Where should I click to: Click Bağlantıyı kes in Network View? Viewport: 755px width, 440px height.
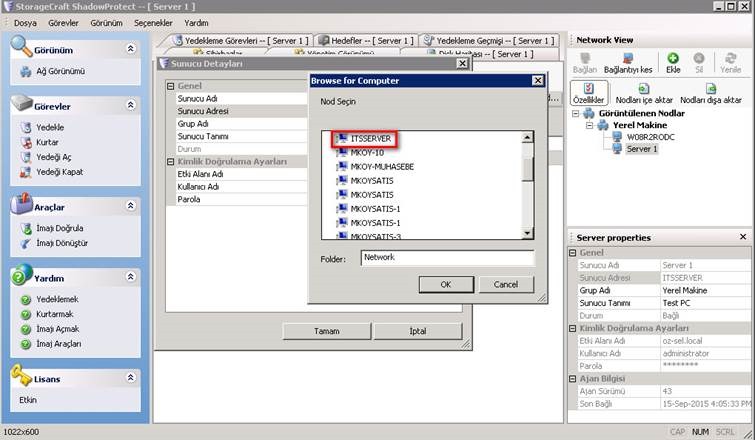click(x=628, y=63)
